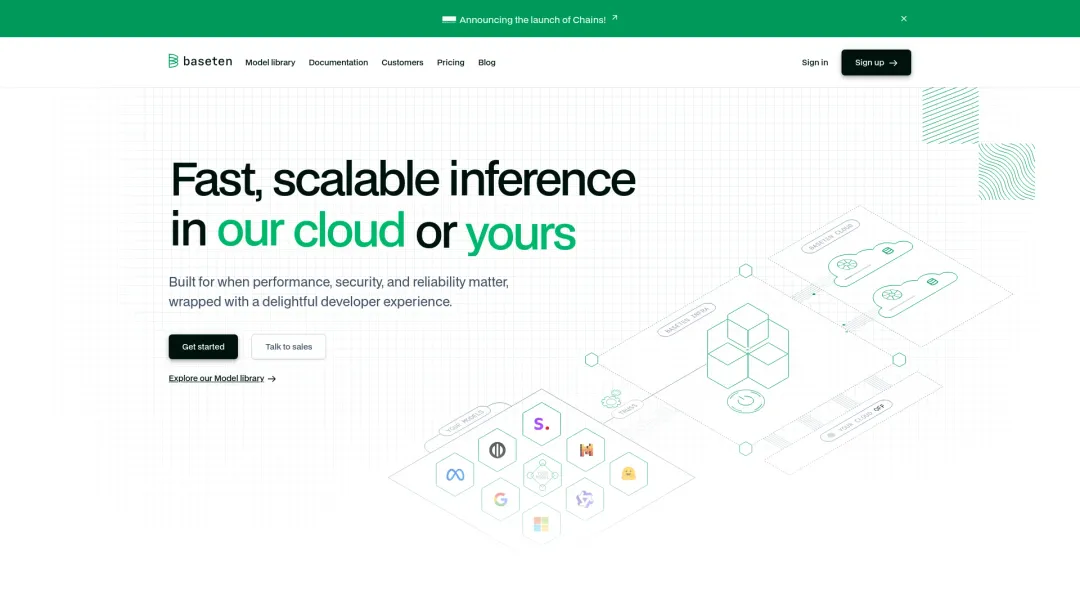The image size is (1080, 608).
Task: Click the green 'yours' headline word
Action: (520, 234)
